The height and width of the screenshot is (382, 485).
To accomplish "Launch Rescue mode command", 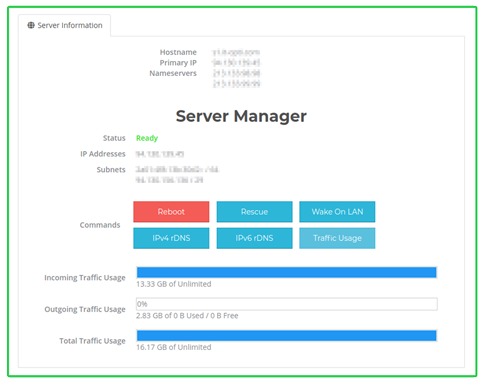I will pyautogui.click(x=254, y=212).
